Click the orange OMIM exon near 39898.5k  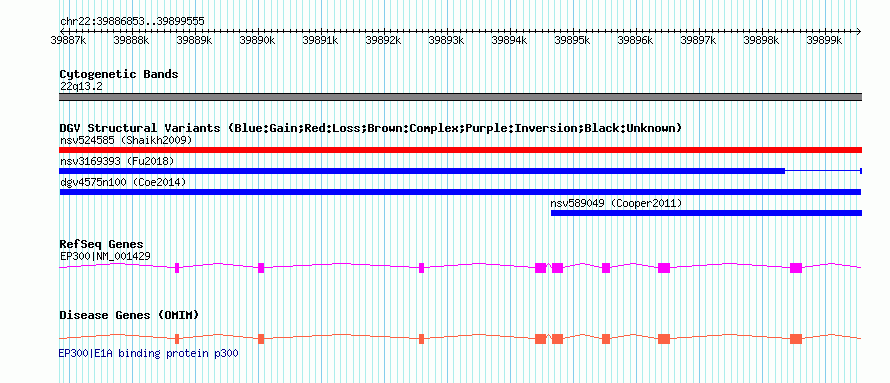(x=796, y=339)
